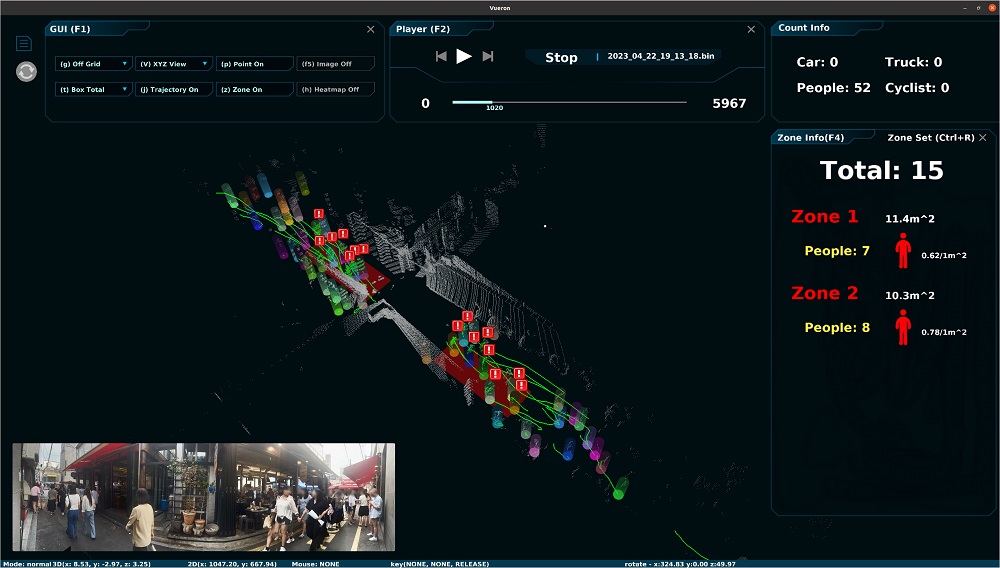Toggle the (p) Point On option
Viewport: 1000px width, 568px height.
point(254,64)
